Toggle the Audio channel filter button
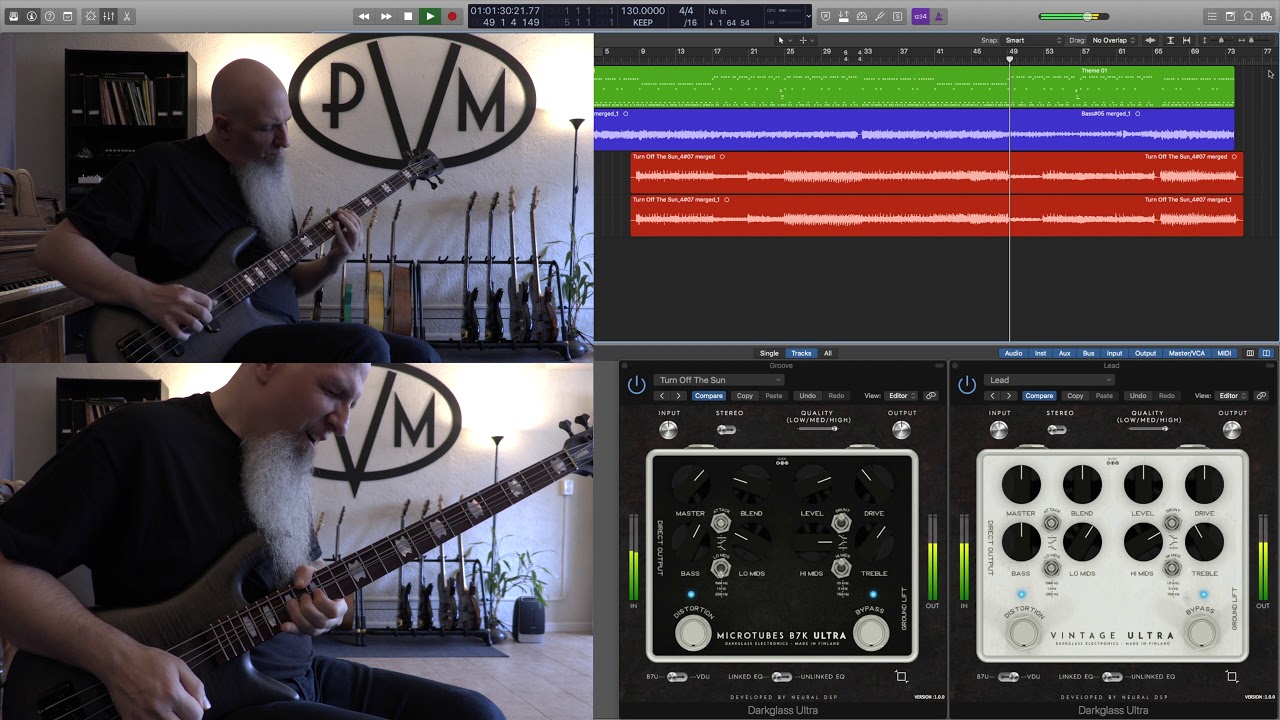This screenshot has height=720, width=1280. (1013, 353)
